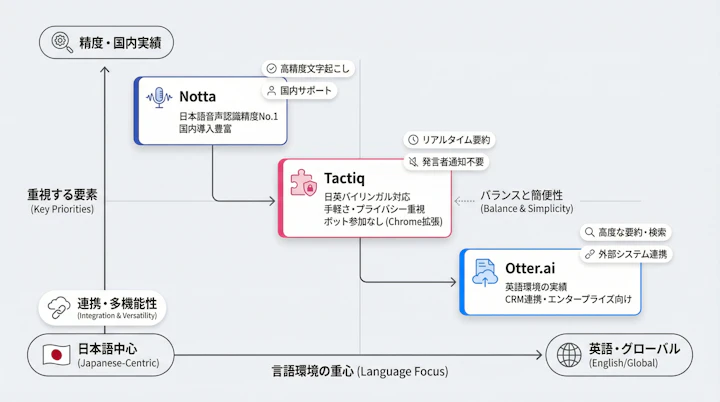Click the 外部システム連携 tag
The height and width of the screenshot is (402, 720).
click(626, 254)
